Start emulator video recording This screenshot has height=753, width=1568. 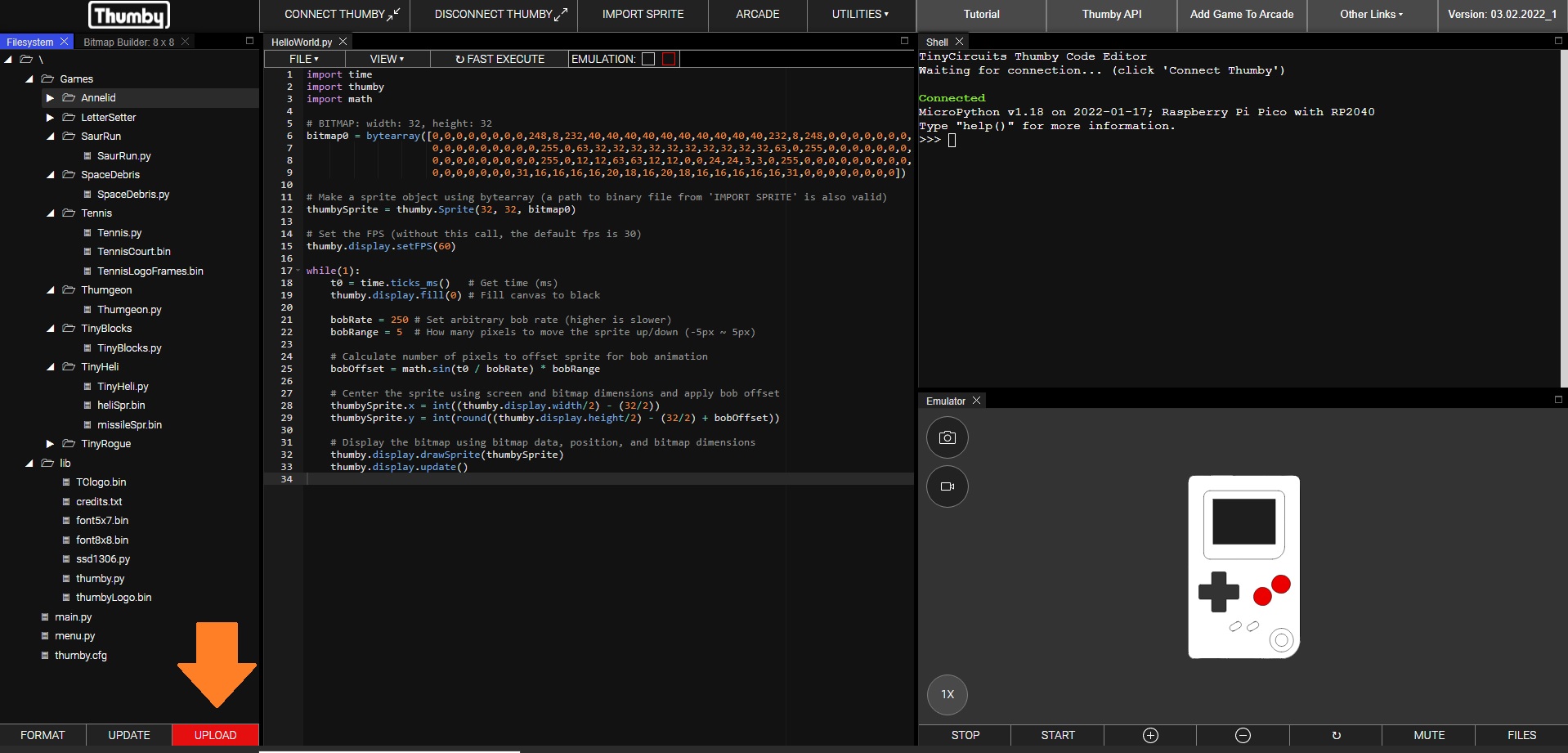point(947,486)
